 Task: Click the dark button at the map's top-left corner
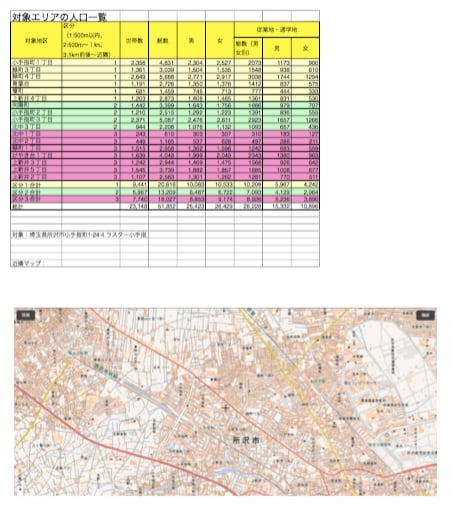26,315
